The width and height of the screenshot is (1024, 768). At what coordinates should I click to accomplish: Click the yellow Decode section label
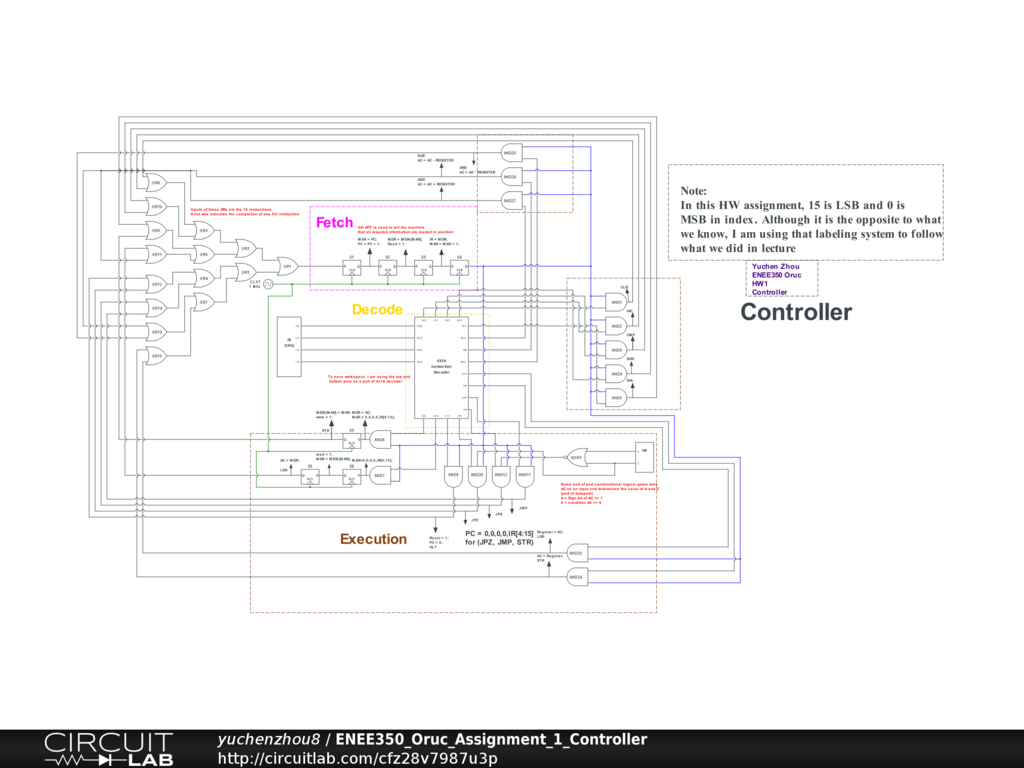(377, 310)
